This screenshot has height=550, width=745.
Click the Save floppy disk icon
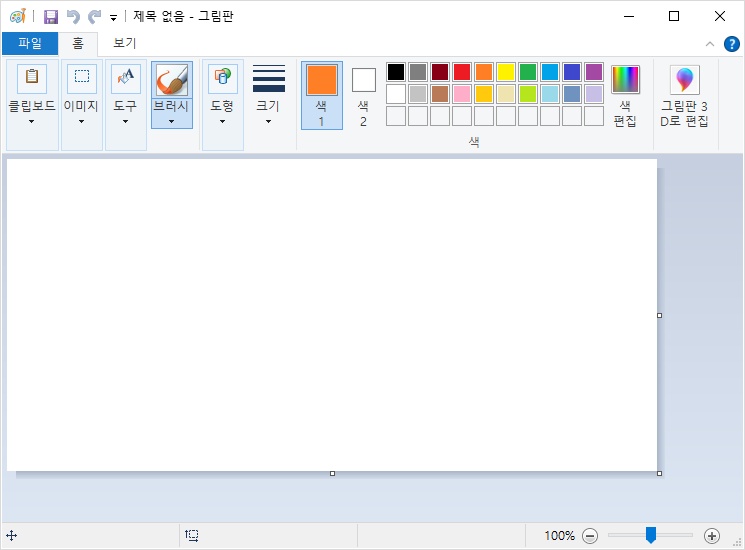[51, 17]
